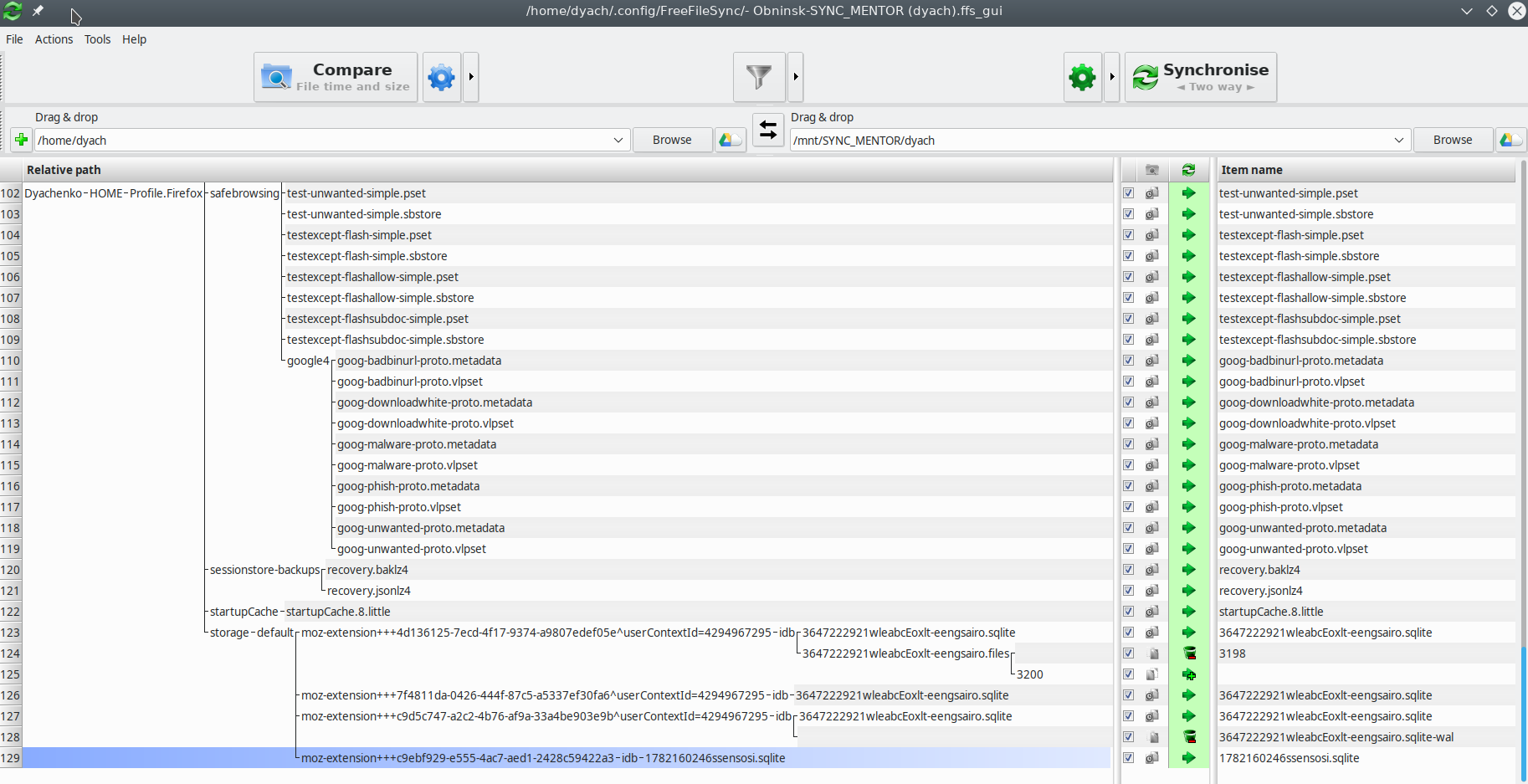
Task: Click sync arrow for recovery.jsonlz4
Action: [x=1188, y=591]
